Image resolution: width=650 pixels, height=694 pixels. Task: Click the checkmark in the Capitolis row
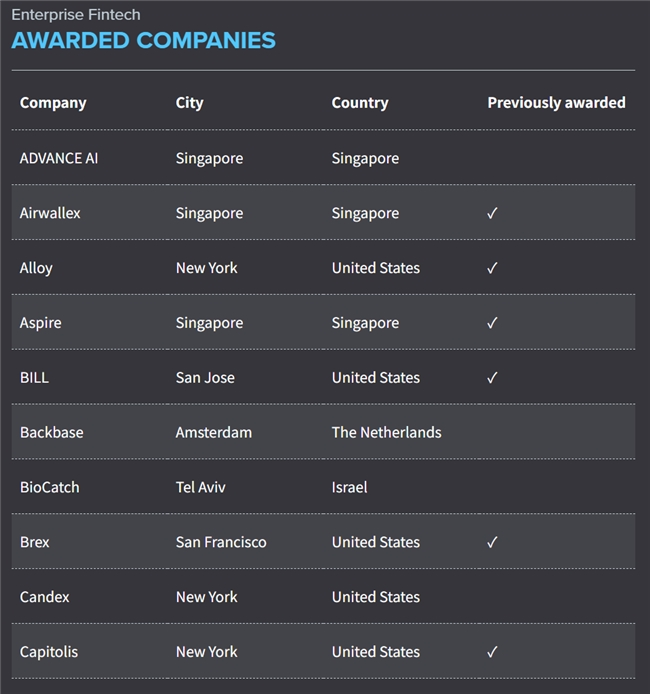492,652
